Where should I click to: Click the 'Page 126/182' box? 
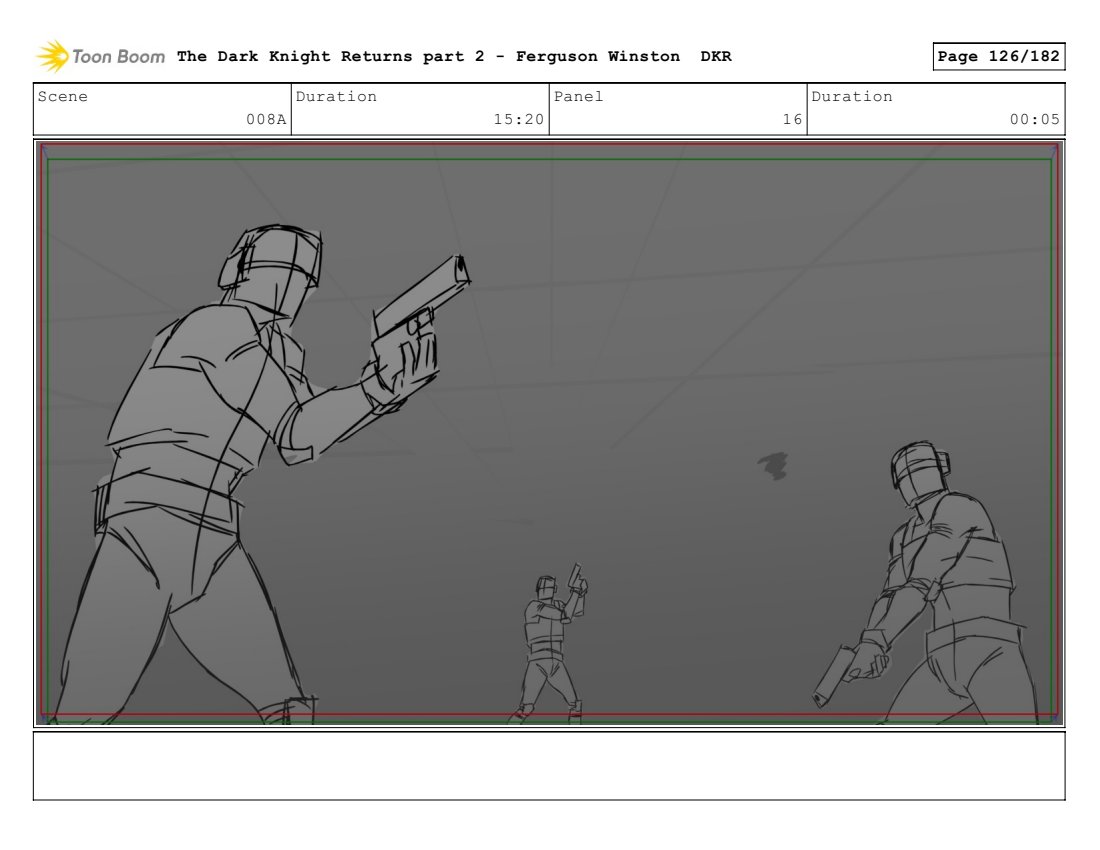(x=998, y=56)
